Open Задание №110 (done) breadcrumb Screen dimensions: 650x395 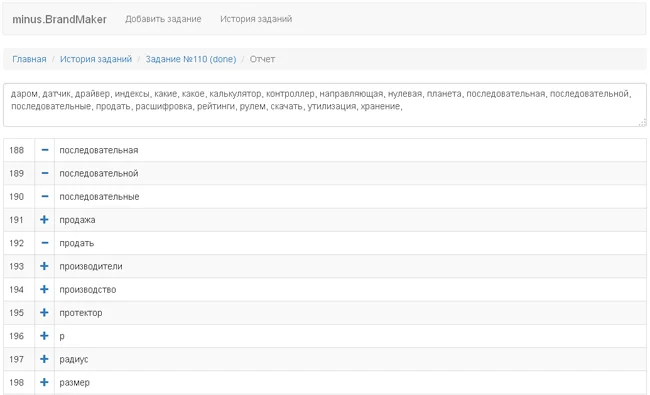click(x=191, y=59)
